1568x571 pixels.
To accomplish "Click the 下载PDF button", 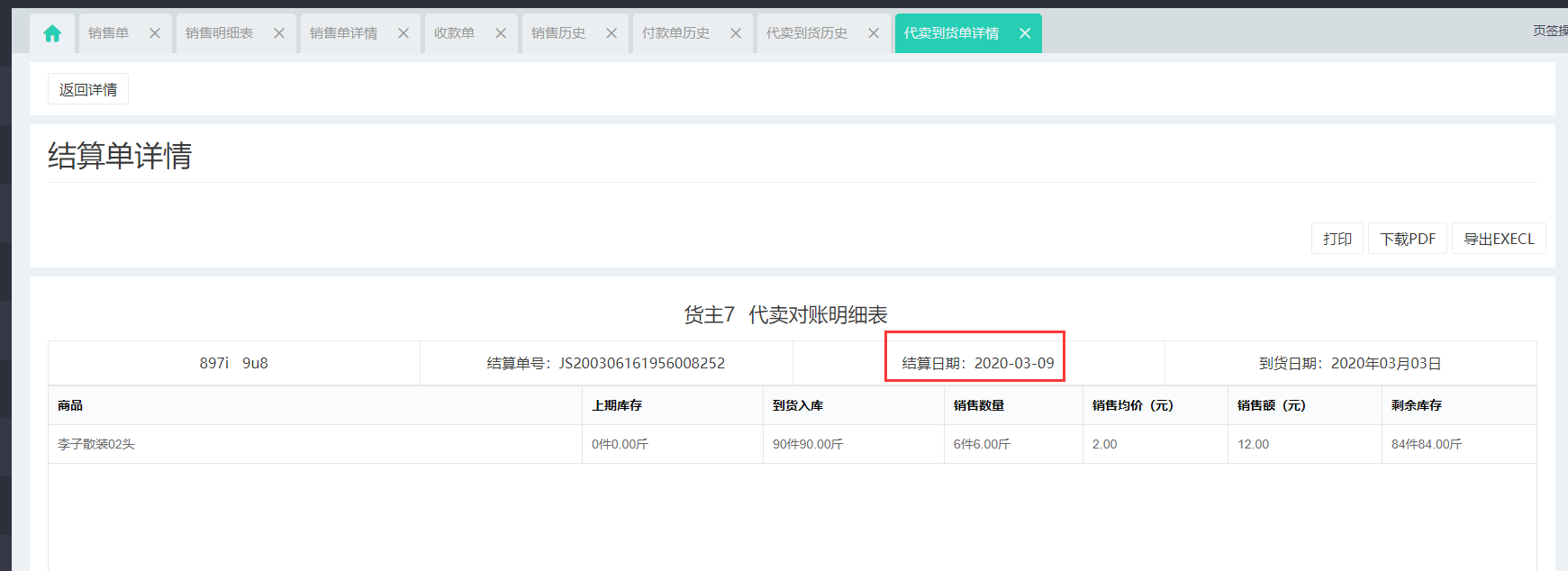I will click(x=1408, y=239).
